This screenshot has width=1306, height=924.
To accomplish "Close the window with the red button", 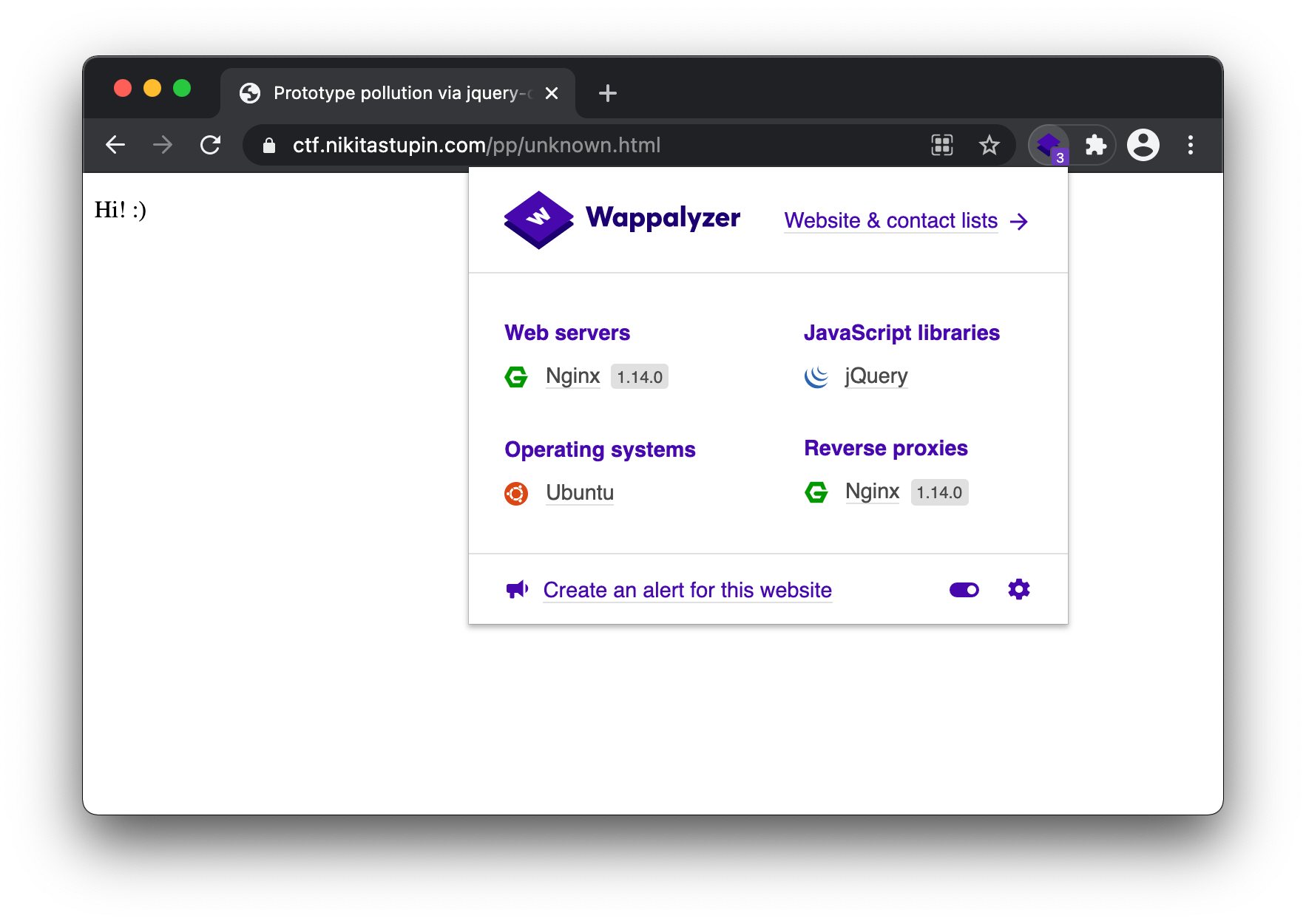I will pyautogui.click(x=123, y=88).
